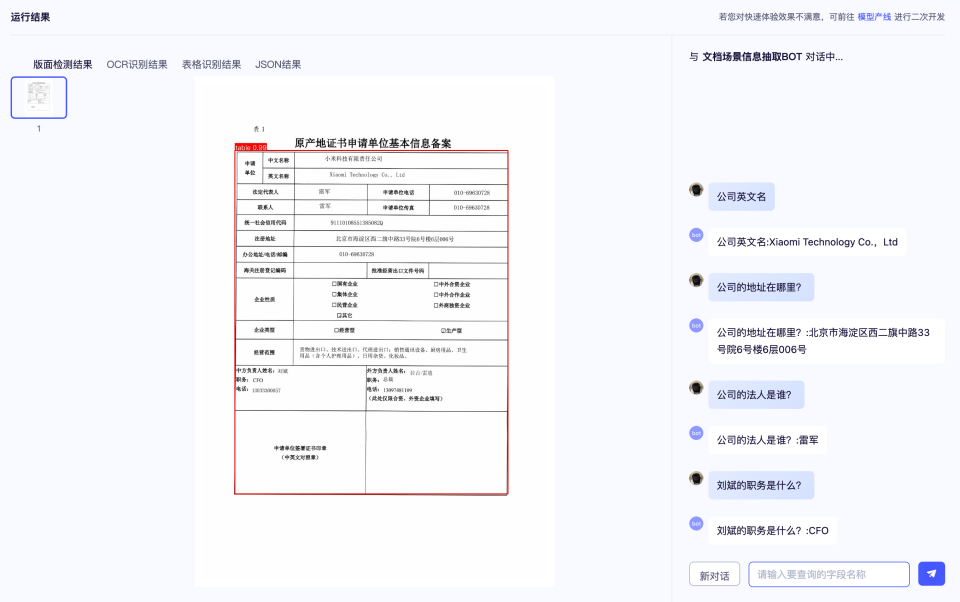Click the reply 公司英文名:Xiaomi Technology Co., Ltd
960x602 pixels.
[807, 242]
